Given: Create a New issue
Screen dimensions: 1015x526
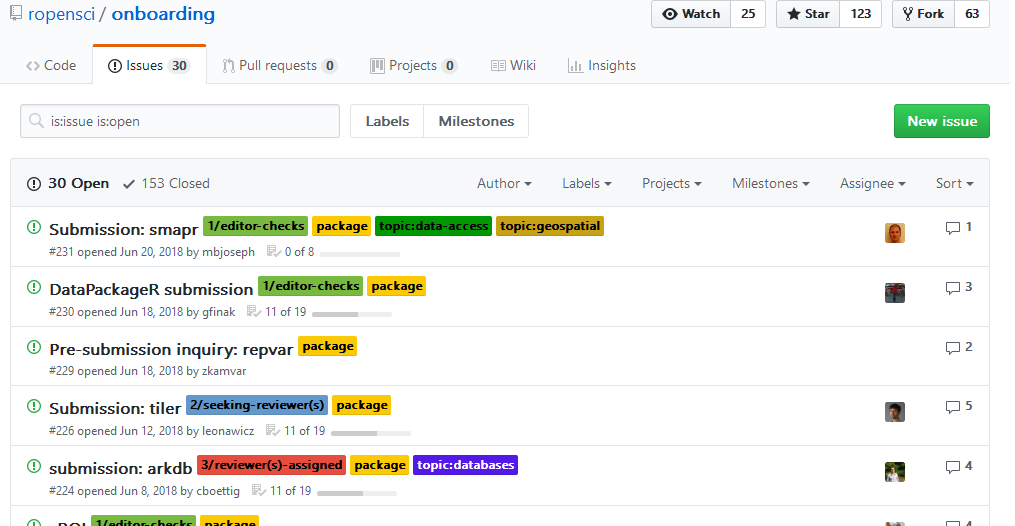Looking at the screenshot, I should click(942, 121).
